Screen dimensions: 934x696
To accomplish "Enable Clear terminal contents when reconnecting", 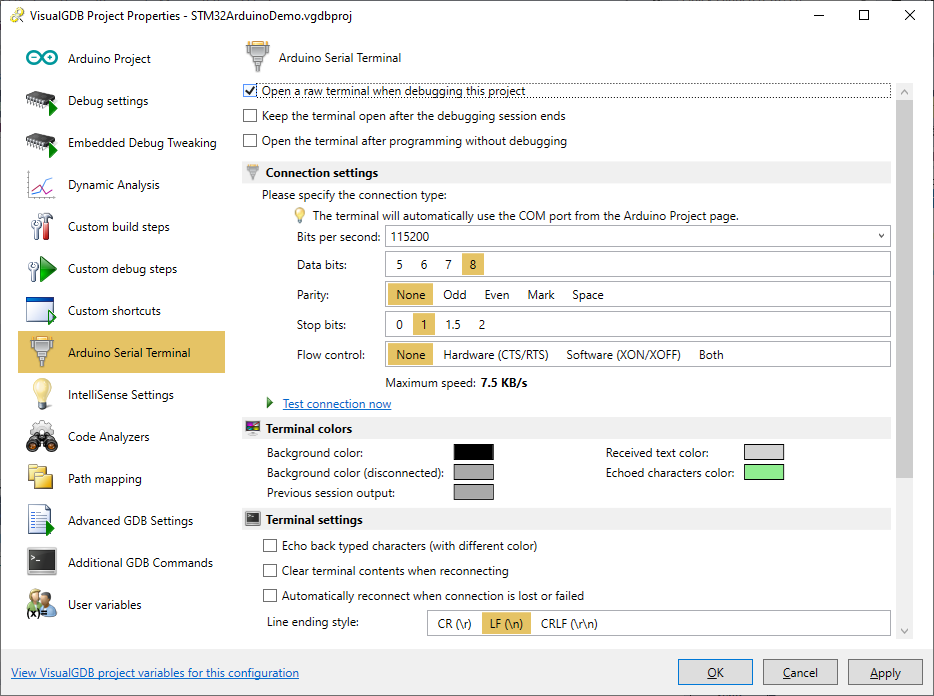I will [270, 570].
